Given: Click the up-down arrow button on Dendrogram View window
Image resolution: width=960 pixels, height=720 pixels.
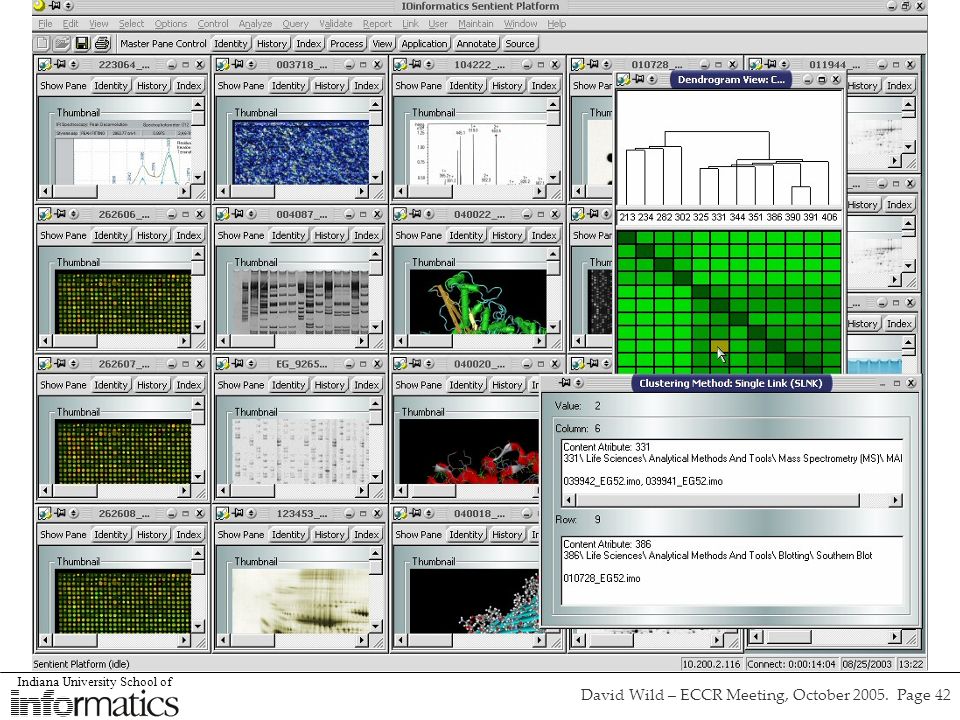Looking at the screenshot, I should (x=652, y=80).
